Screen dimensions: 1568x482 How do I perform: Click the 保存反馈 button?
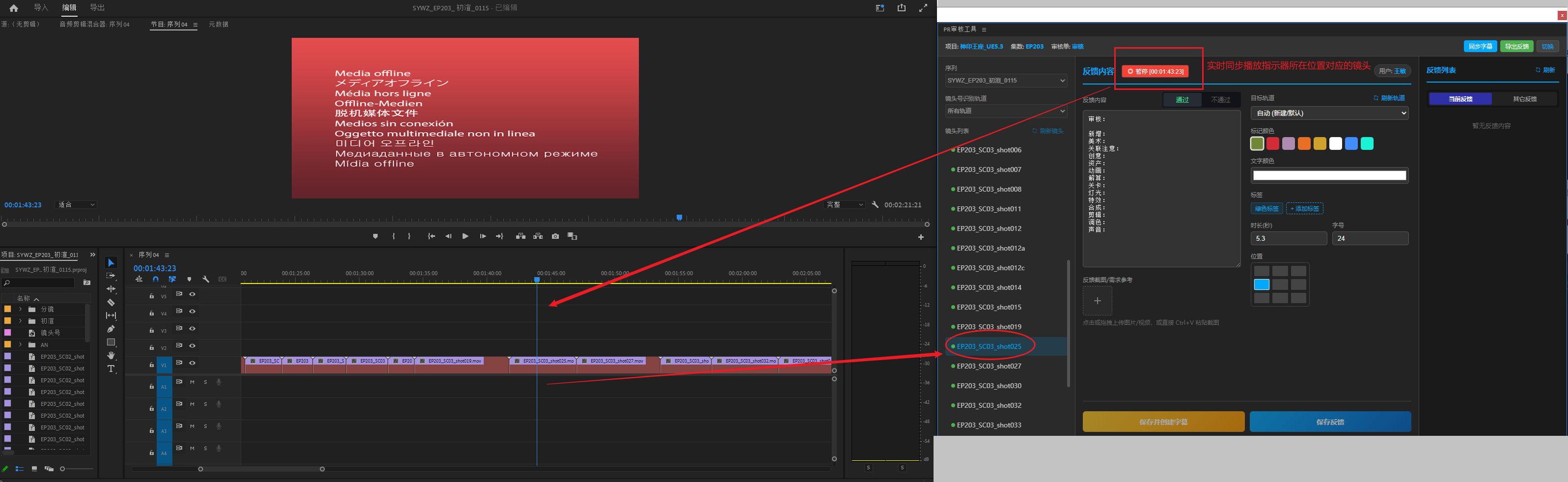pyautogui.click(x=1330, y=422)
